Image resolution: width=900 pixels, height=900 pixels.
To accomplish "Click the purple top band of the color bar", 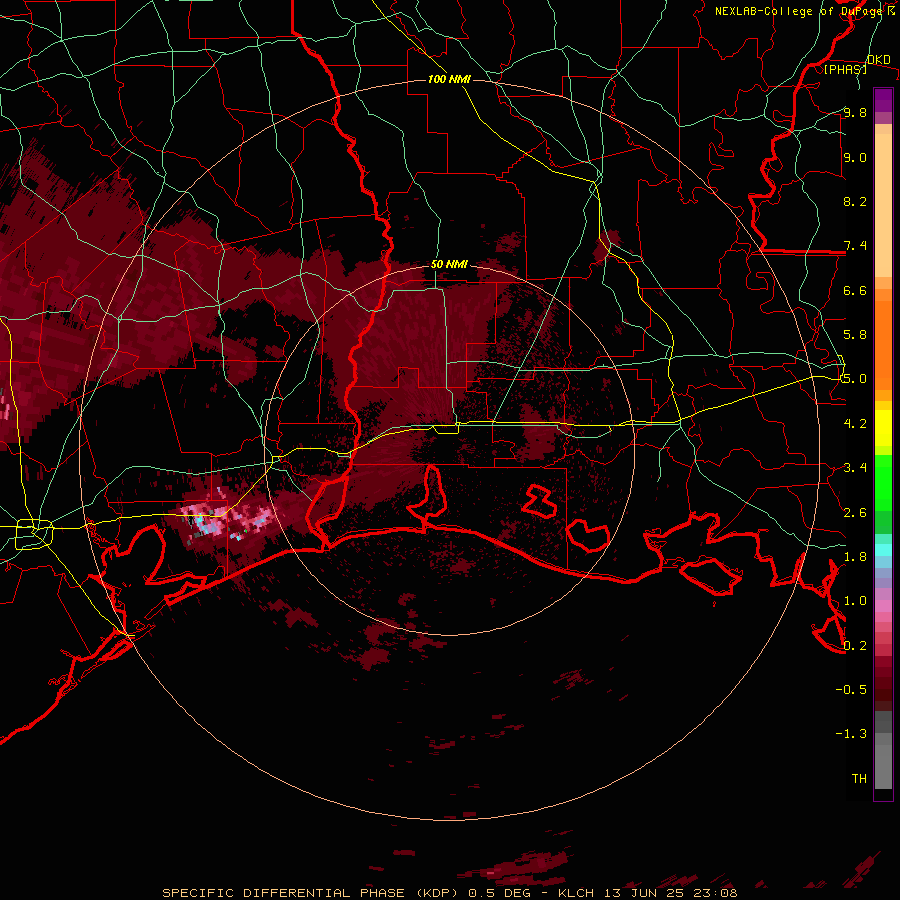I will tap(883, 100).
